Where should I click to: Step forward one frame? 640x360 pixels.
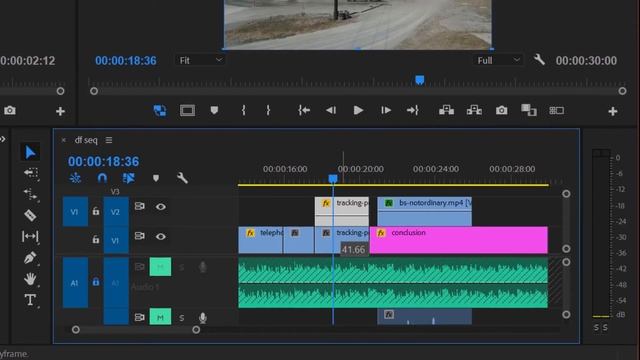386,110
